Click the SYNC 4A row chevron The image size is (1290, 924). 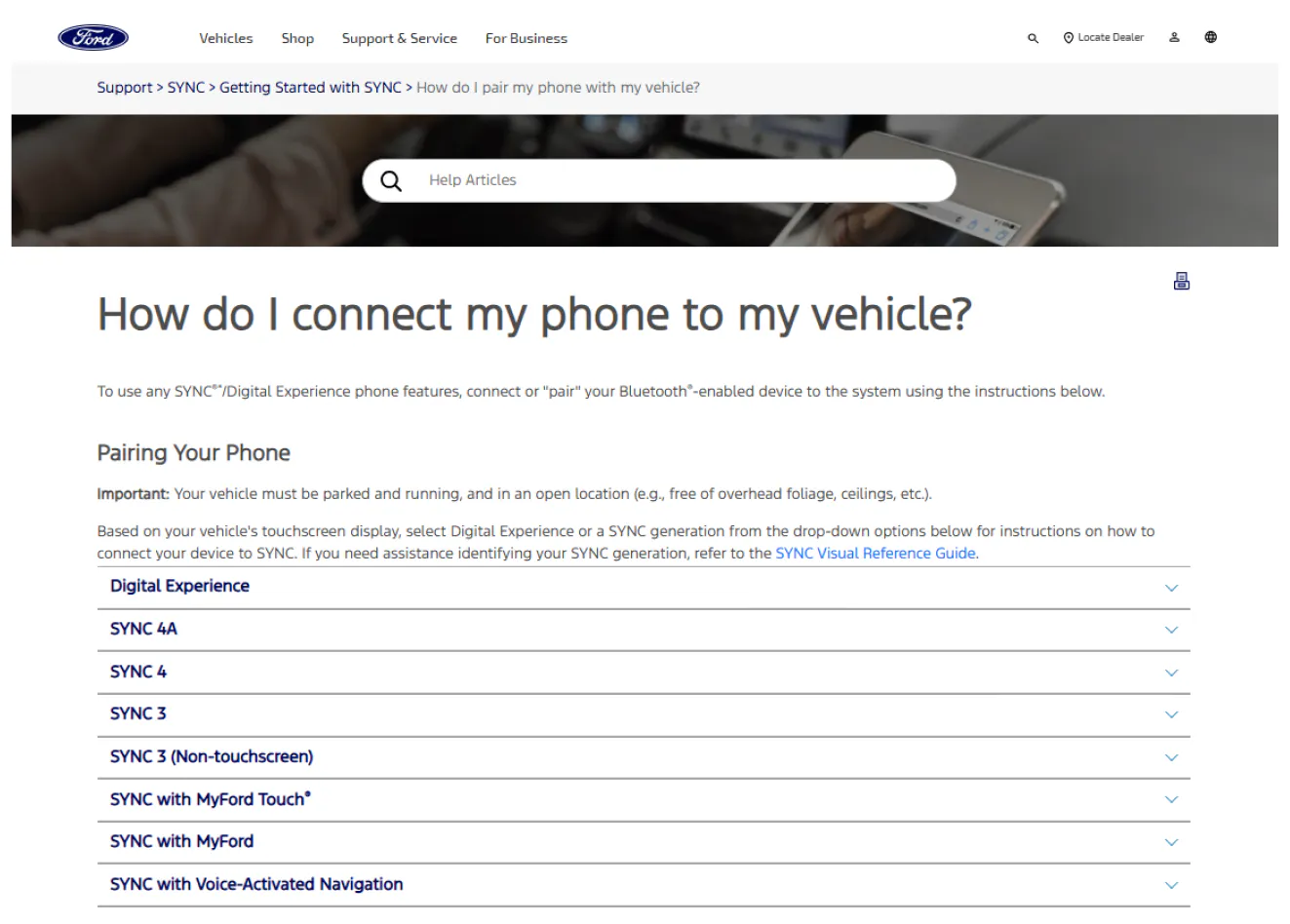(x=1172, y=630)
